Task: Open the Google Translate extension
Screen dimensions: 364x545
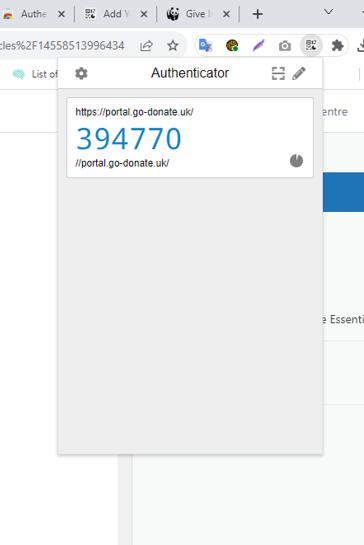Action: (205, 46)
